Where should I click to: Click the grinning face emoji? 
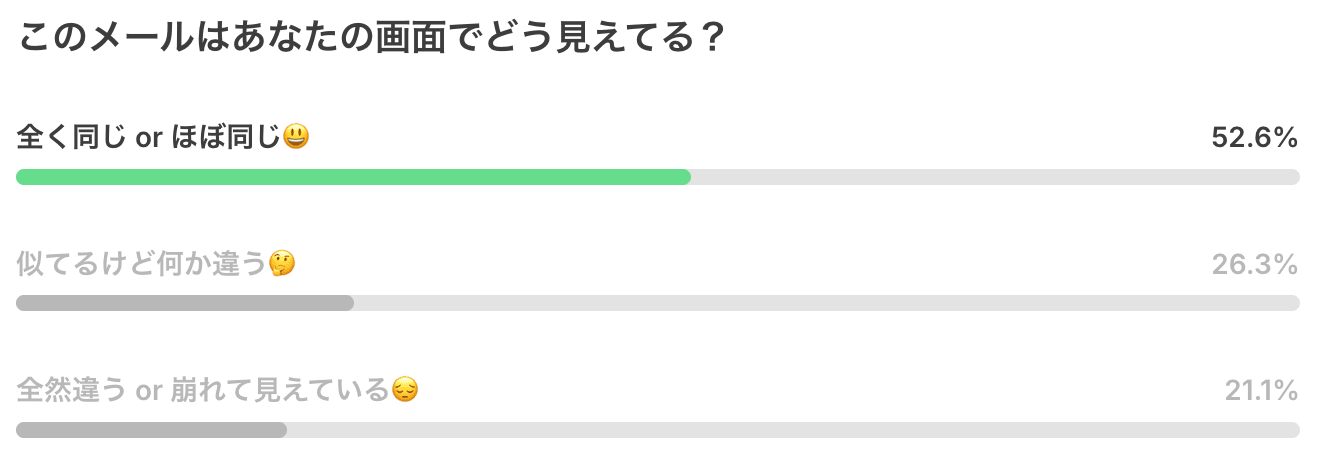296,138
